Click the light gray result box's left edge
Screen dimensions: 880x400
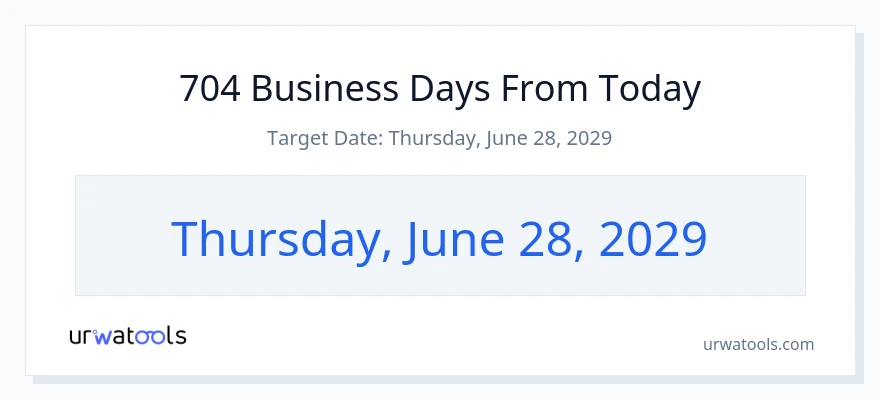(x=76, y=235)
